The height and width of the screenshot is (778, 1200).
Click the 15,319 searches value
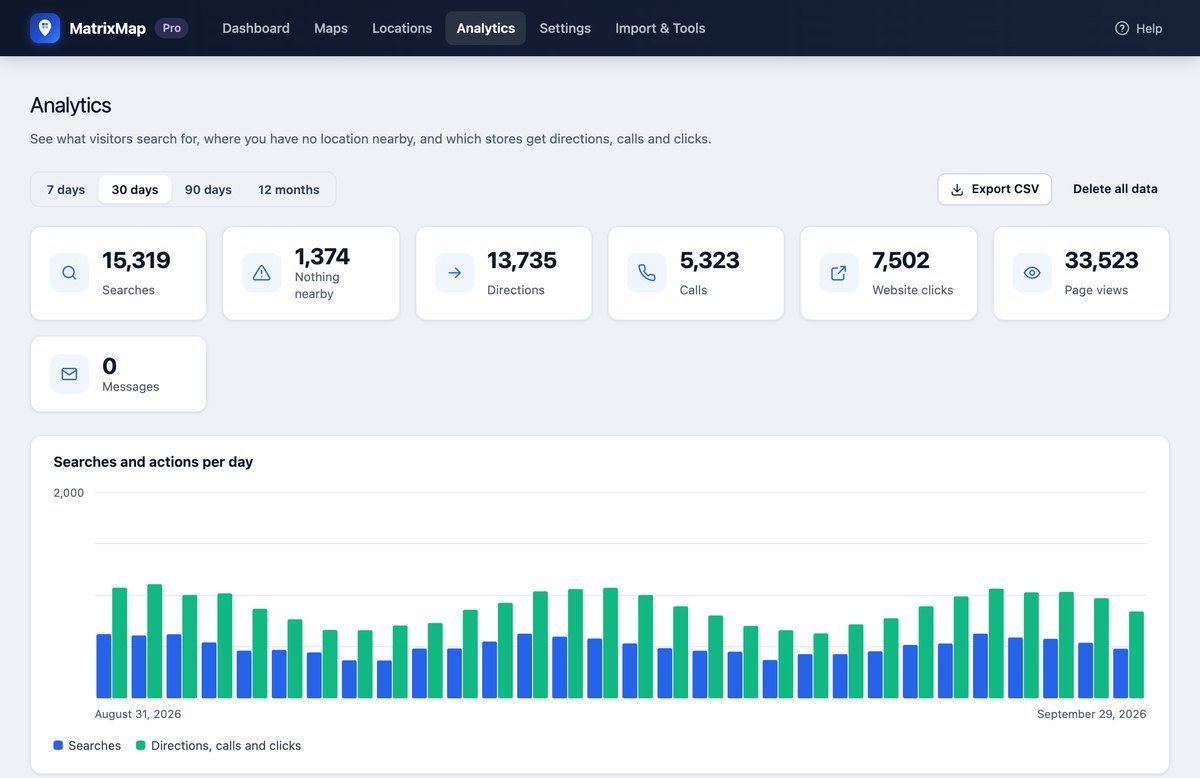coord(136,260)
